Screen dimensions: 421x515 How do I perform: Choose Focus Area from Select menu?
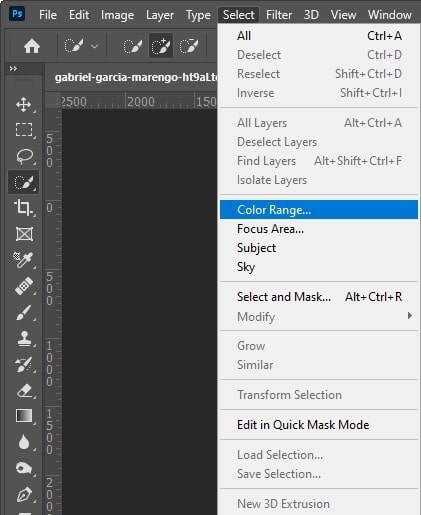(319, 229)
